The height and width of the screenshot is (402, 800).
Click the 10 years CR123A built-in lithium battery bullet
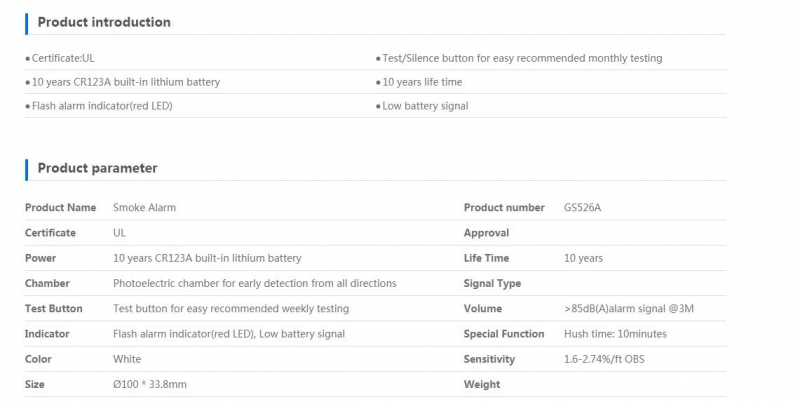click(126, 82)
